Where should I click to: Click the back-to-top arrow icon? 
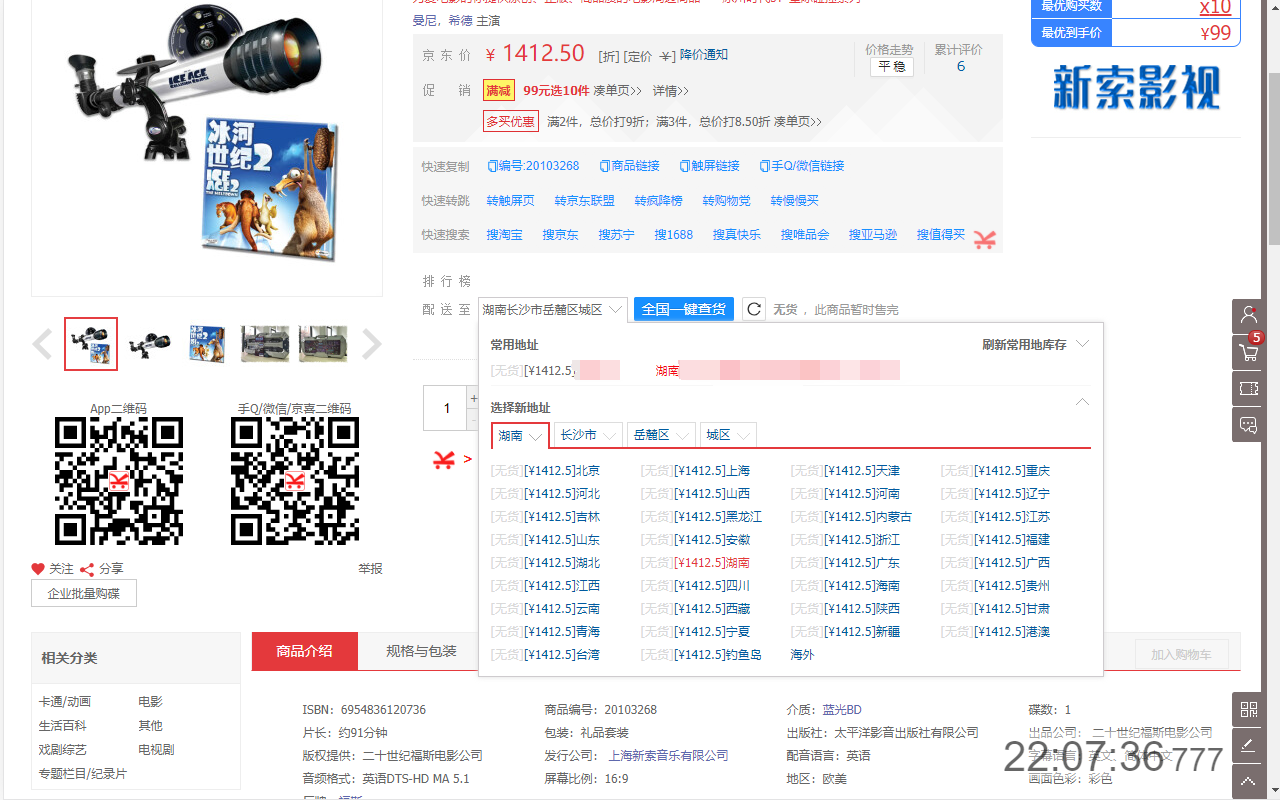pos(1248,781)
